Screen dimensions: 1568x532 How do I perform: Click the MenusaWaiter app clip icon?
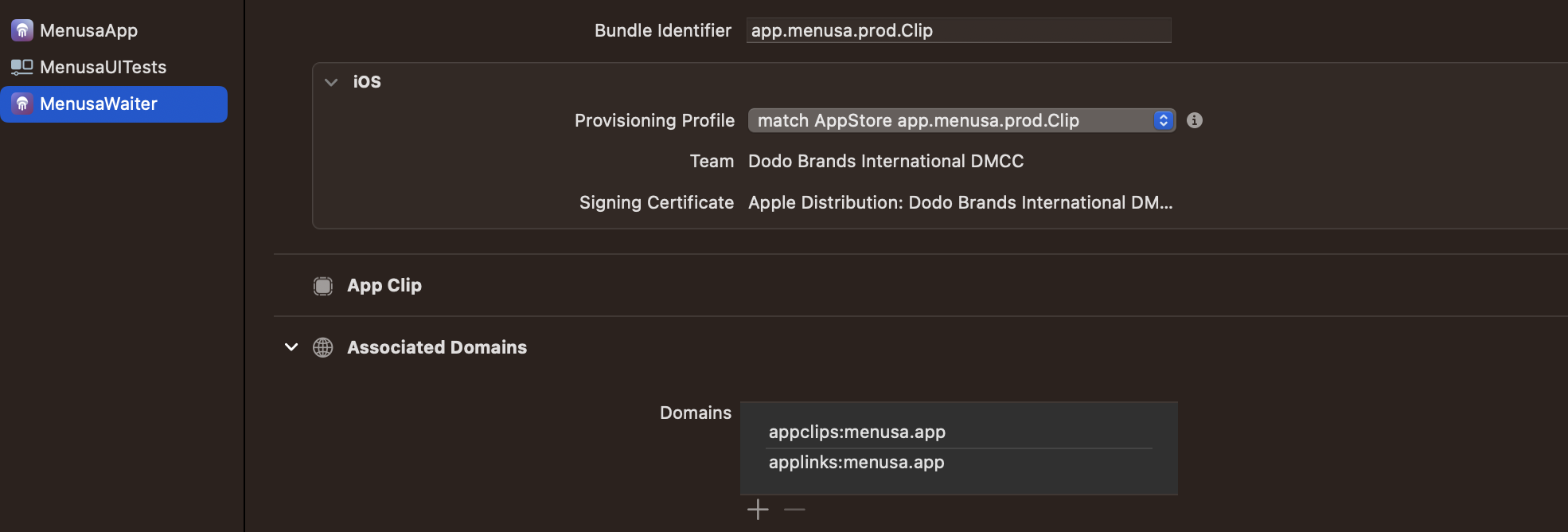click(22, 104)
